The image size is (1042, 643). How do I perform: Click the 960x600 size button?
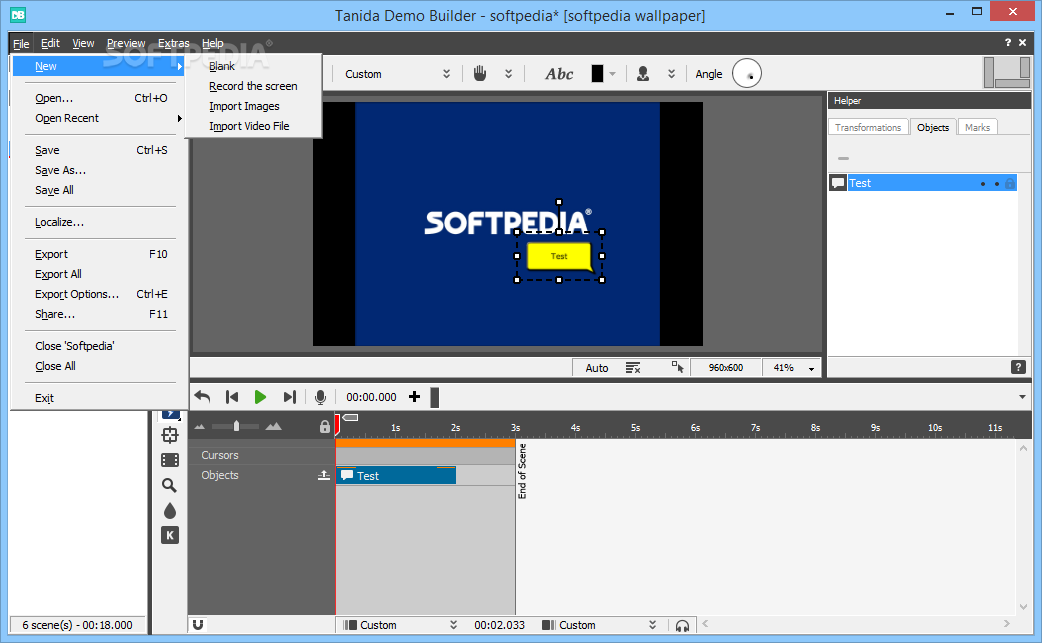tap(726, 367)
